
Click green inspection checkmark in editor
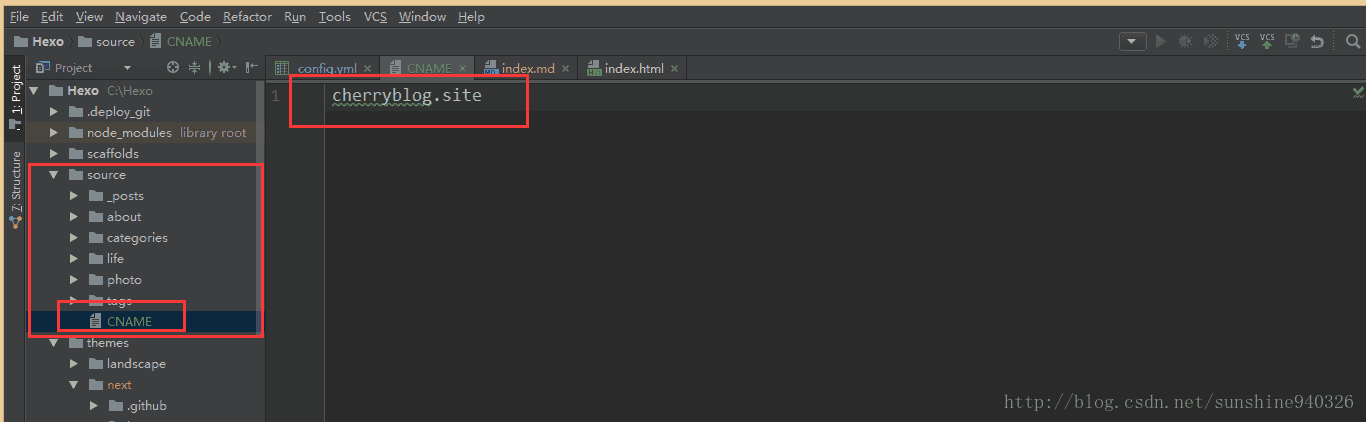(1358, 92)
